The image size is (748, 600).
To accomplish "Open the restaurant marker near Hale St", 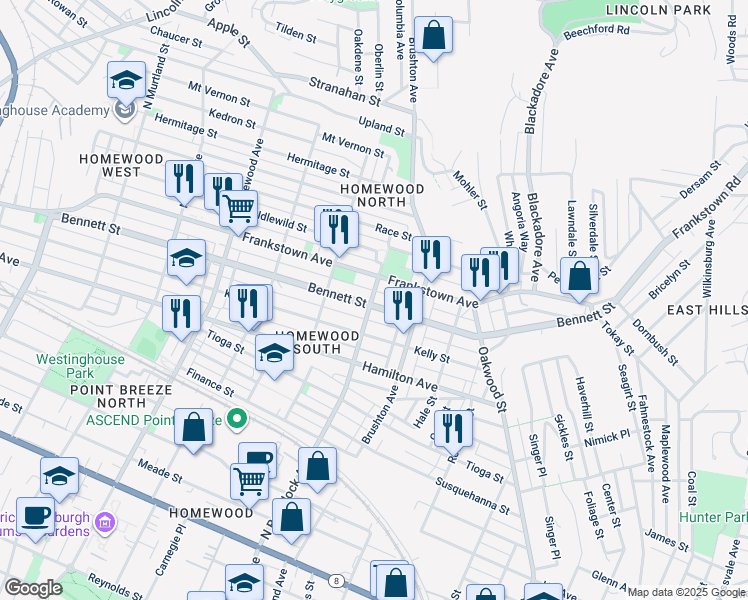I will tap(453, 427).
